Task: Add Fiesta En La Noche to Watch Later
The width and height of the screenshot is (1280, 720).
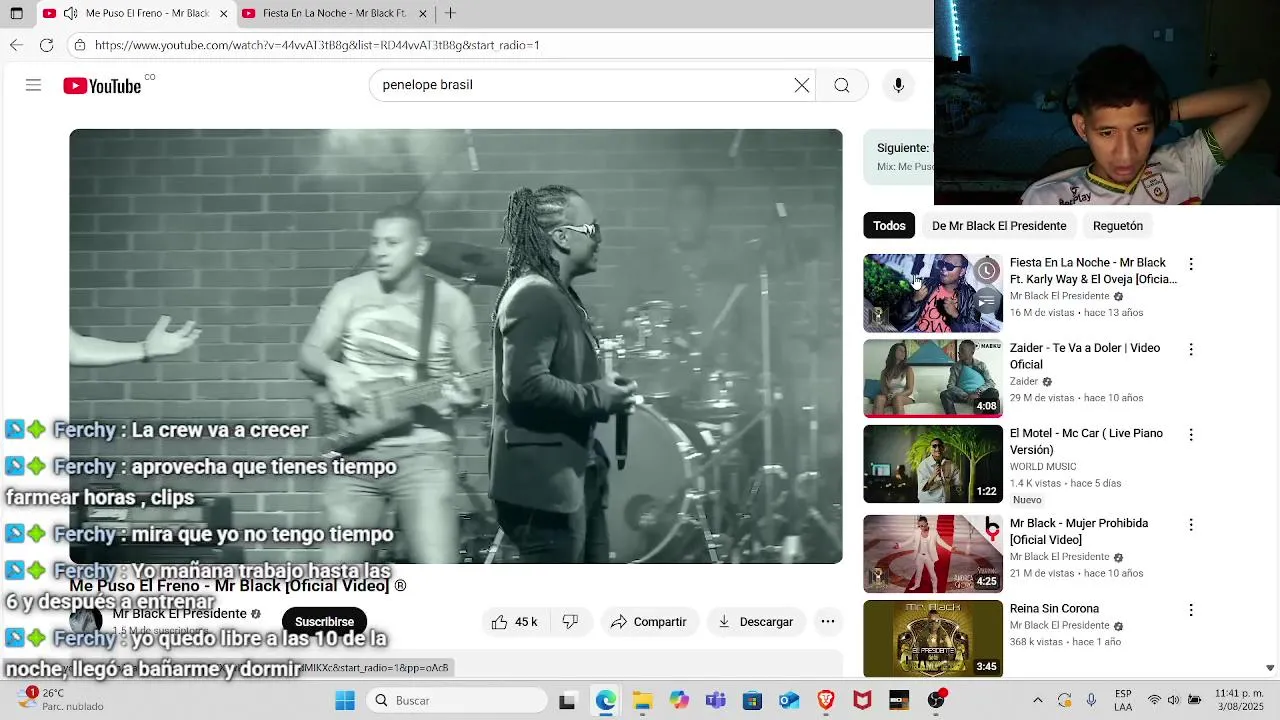Action: click(986, 271)
